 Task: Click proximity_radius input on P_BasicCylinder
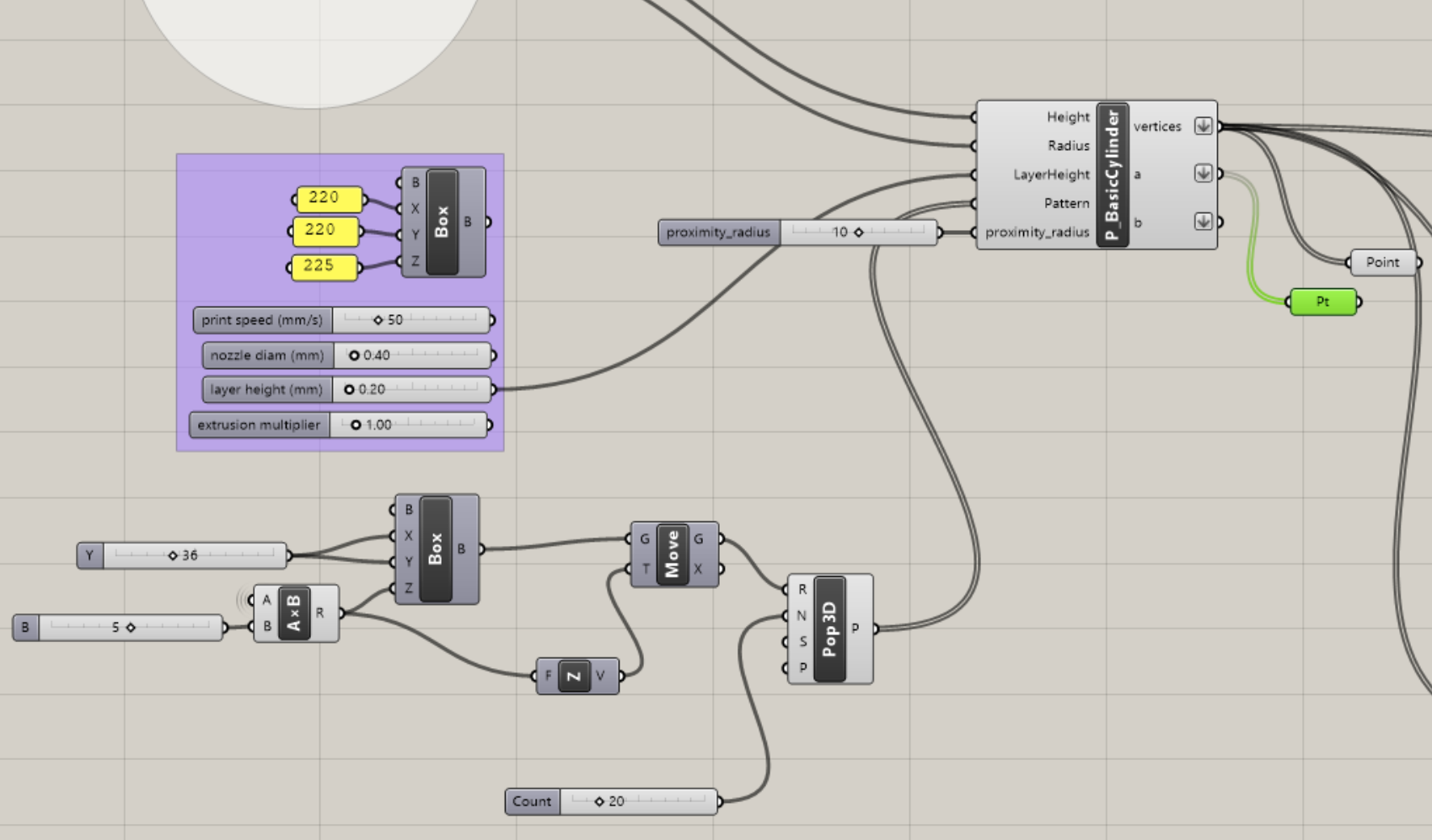[1037, 232]
